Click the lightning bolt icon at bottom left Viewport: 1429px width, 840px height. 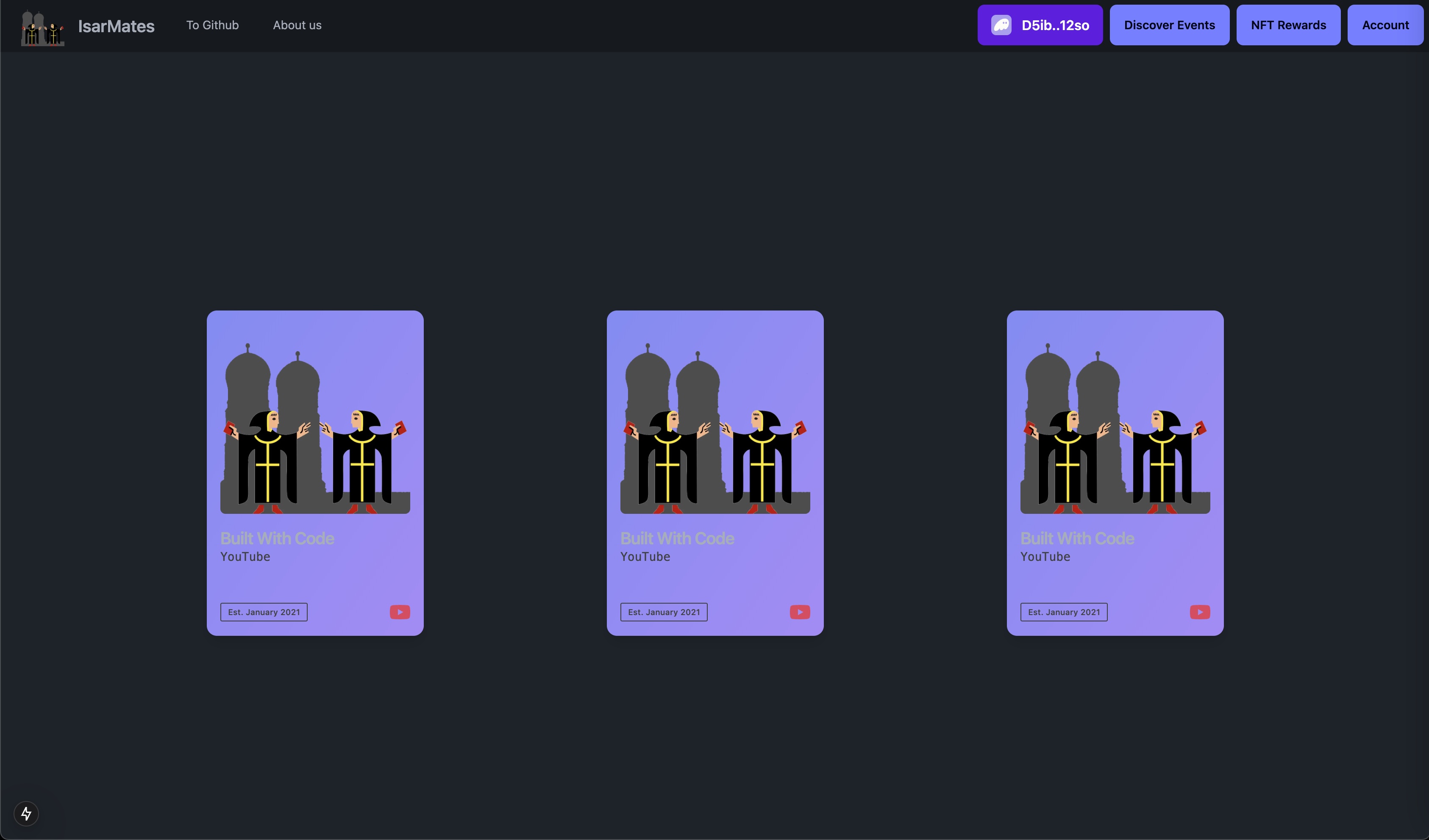[x=26, y=814]
